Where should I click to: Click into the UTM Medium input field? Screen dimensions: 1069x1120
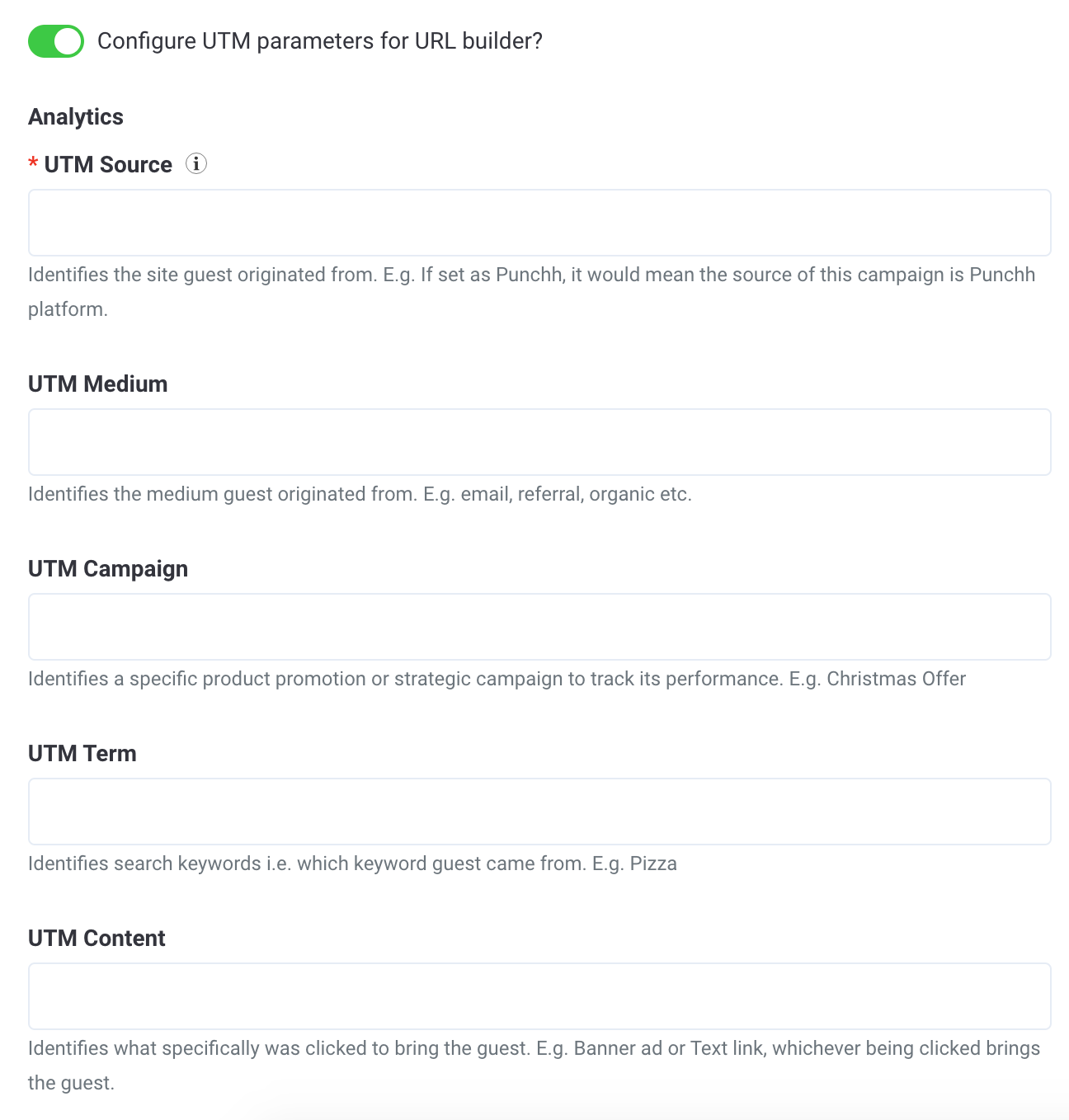pyautogui.click(x=539, y=442)
